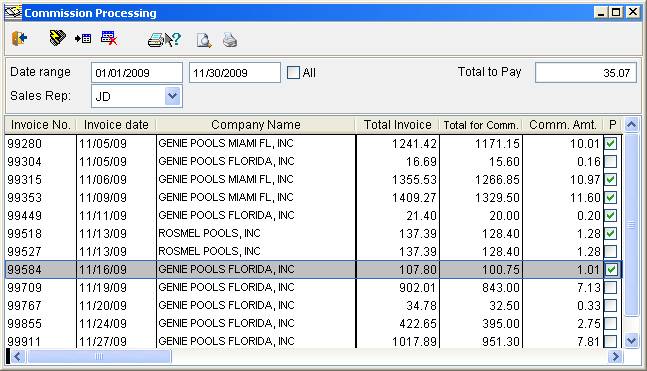
Task: Click the Total for Comm. column header
Action: (x=481, y=125)
